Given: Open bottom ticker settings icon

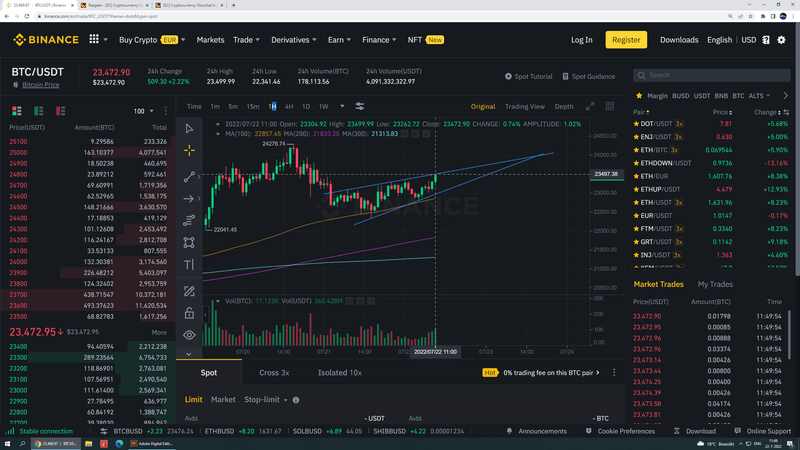Looking at the screenshot, I should coord(104,431).
